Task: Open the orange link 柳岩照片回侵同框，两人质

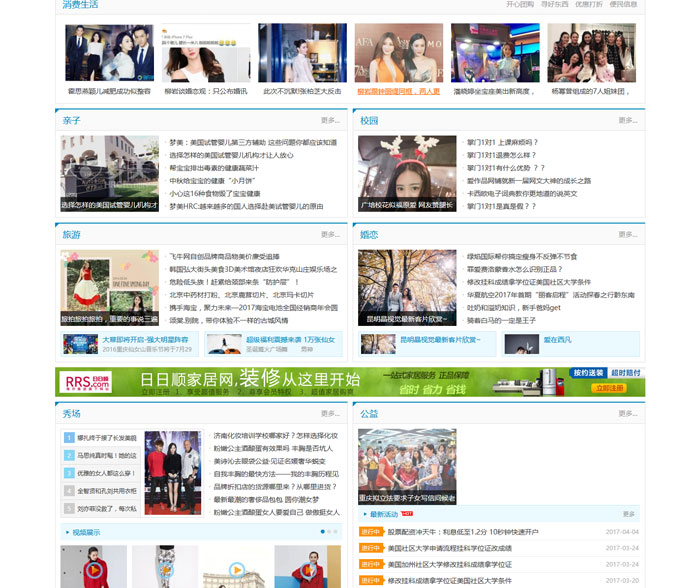Action: [399, 91]
